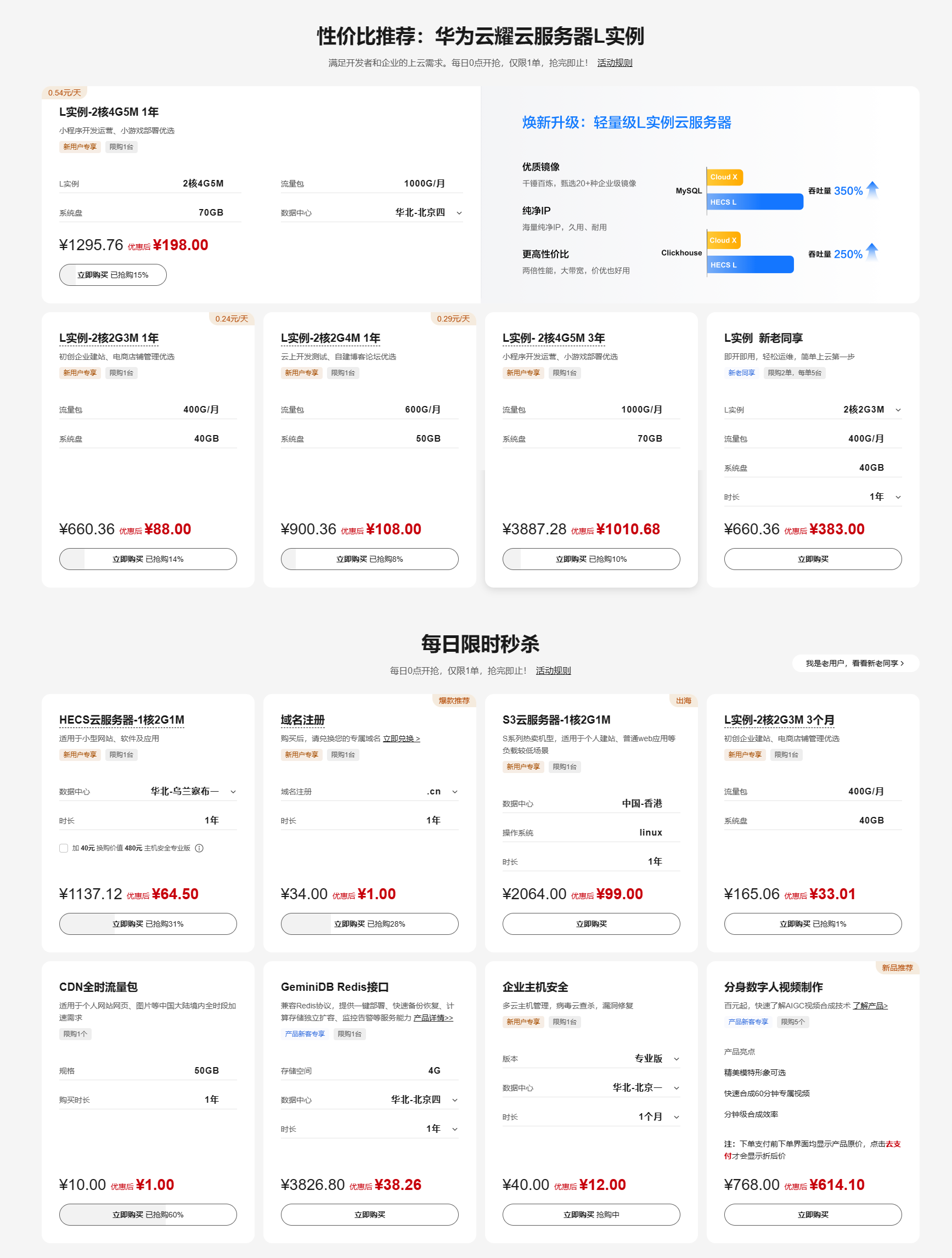This screenshot has height=1258, width=952.
Task: Click 立即购买 on S3云服务器-1核2G1M card
Action: 591,923
